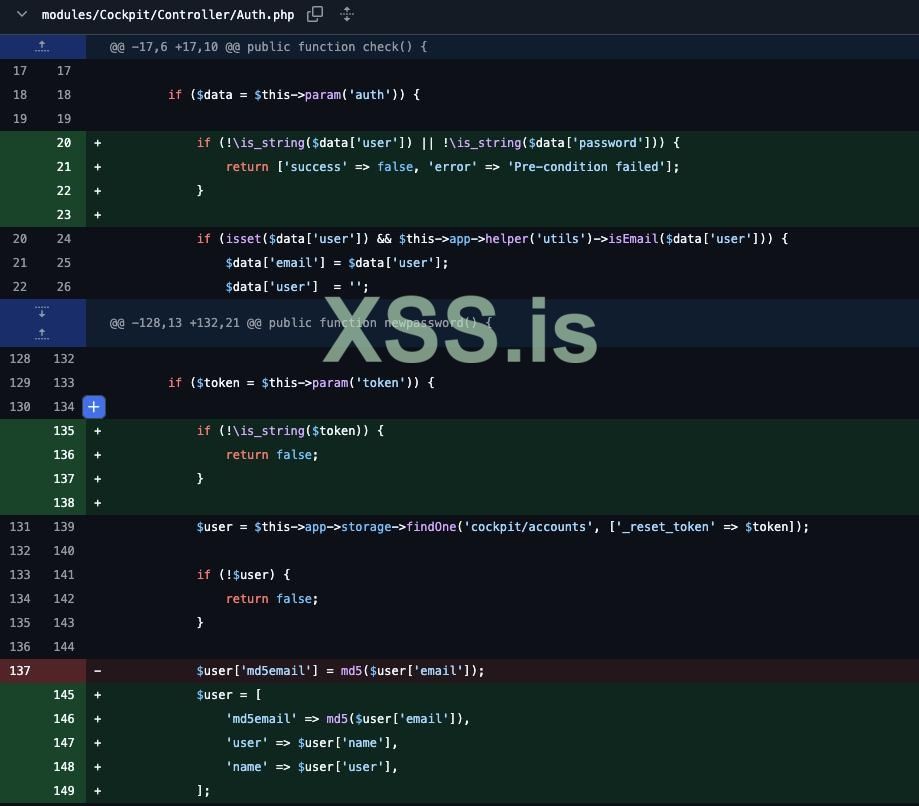
Task: Add comment on line 134 plus button
Action: point(94,407)
